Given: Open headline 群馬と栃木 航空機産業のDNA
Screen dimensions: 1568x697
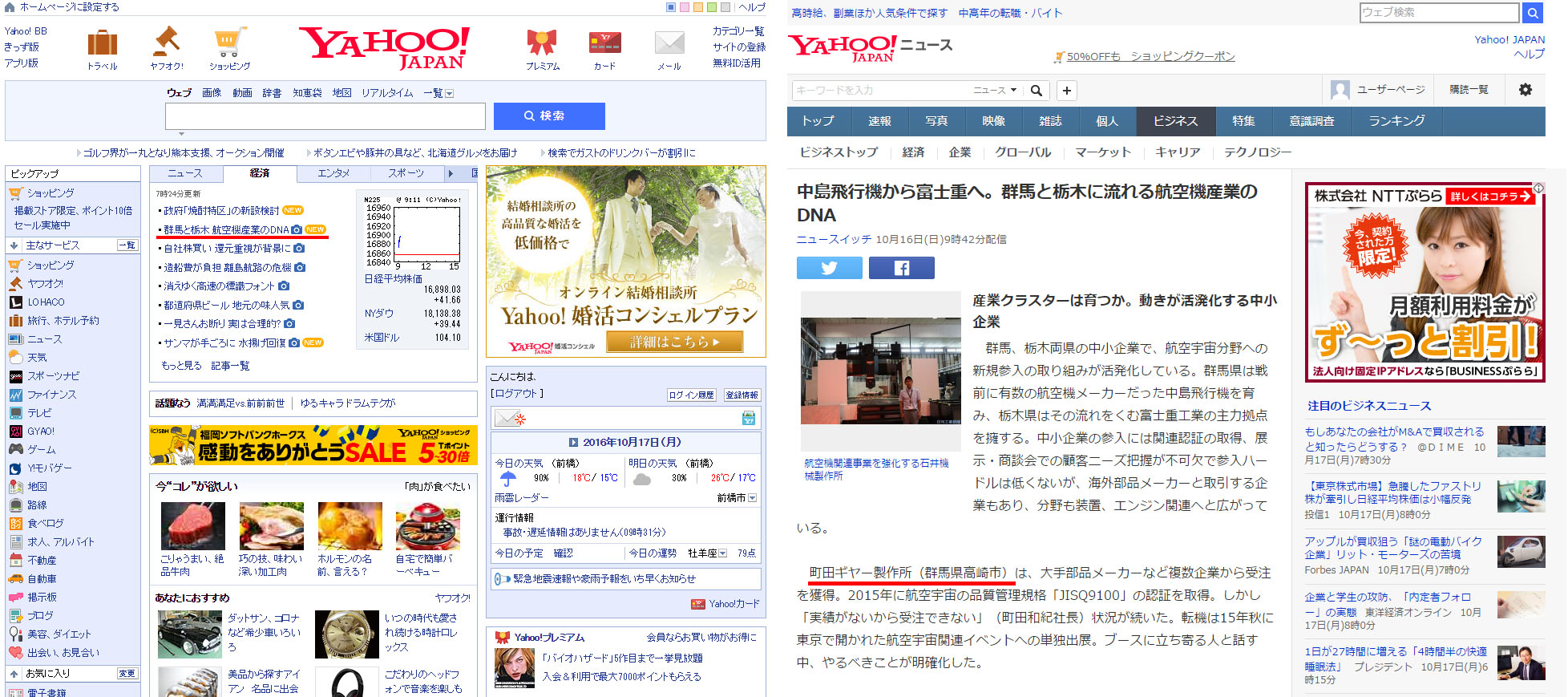Looking at the screenshot, I should click(226, 229).
